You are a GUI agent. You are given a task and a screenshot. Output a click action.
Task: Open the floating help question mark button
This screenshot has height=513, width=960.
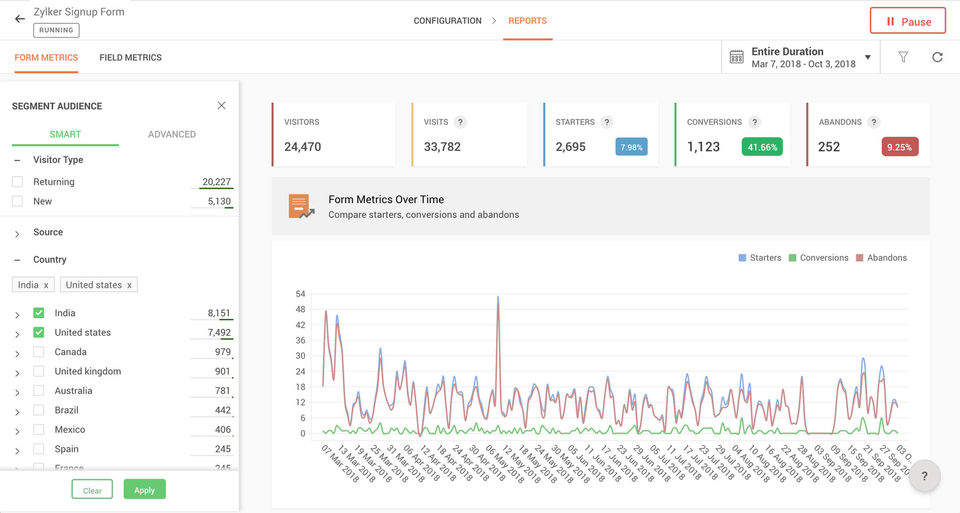[924, 476]
